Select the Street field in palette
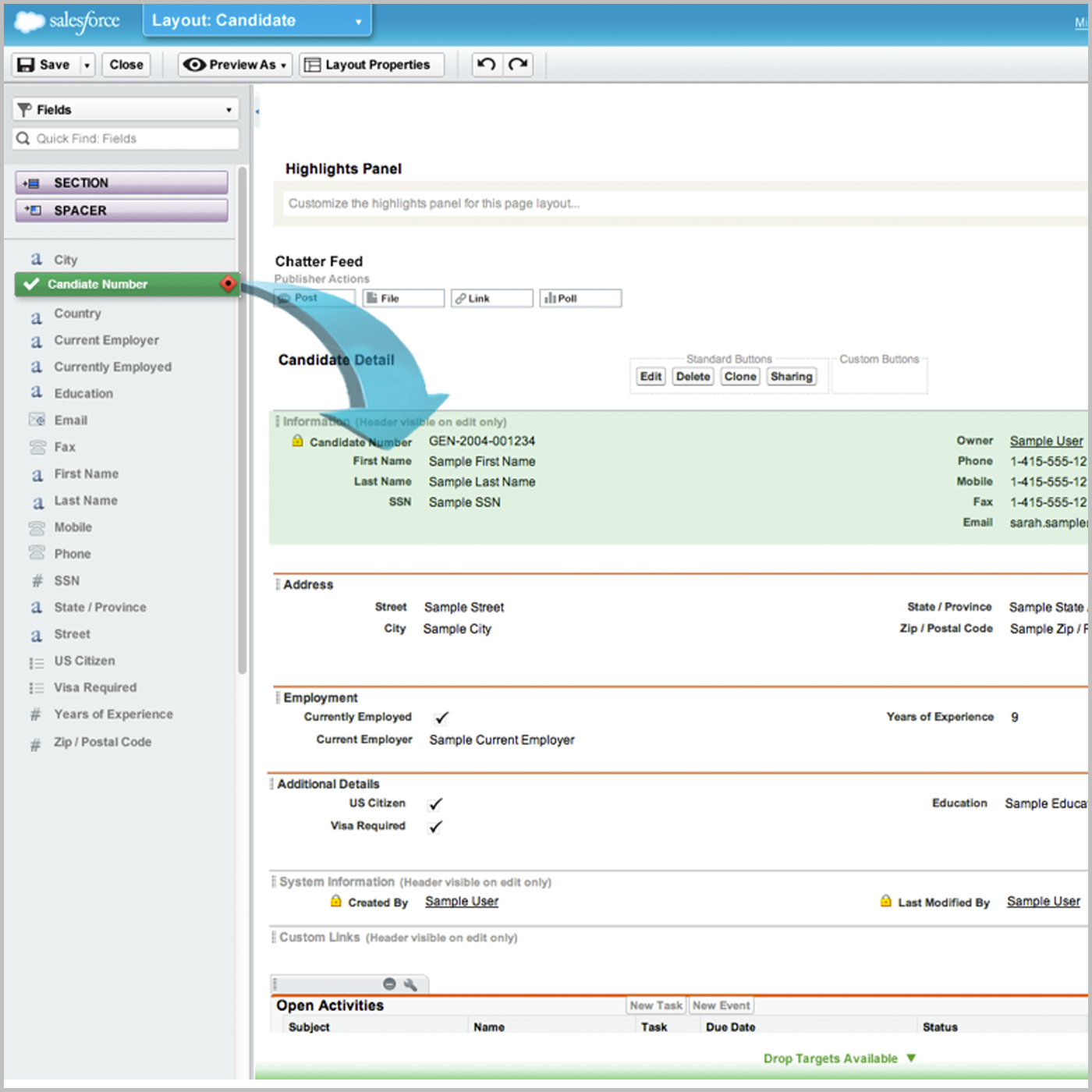 [x=72, y=634]
